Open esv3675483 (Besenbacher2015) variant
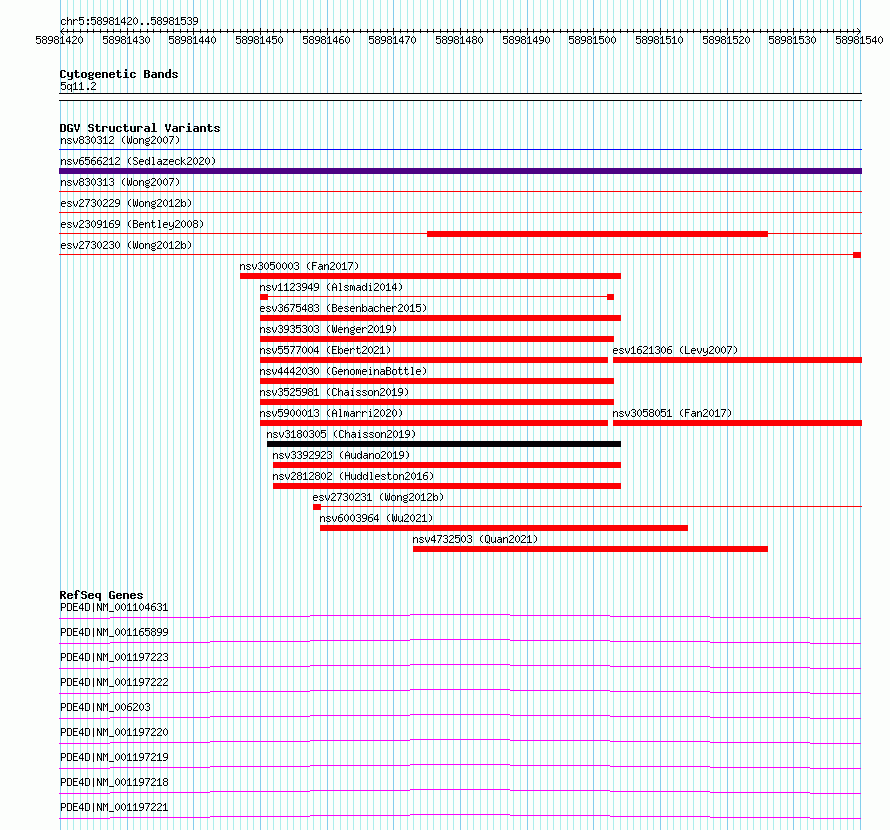890x830 pixels. [x=343, y=308]
